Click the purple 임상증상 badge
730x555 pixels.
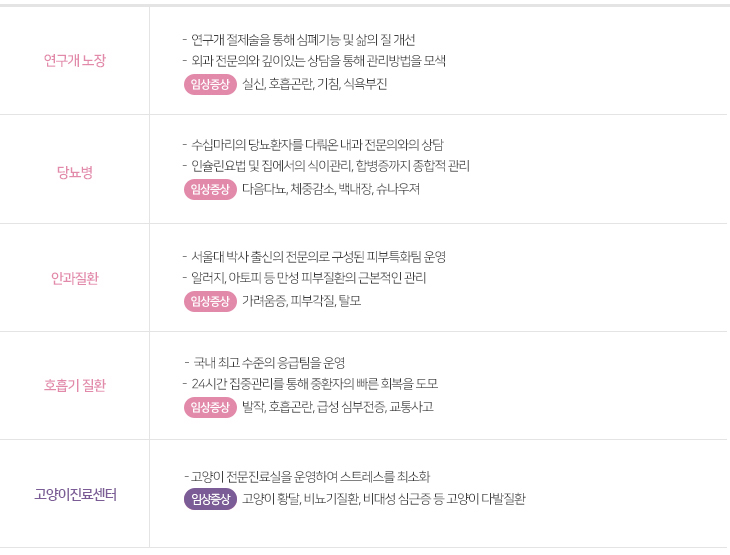(x=210, y=500)
